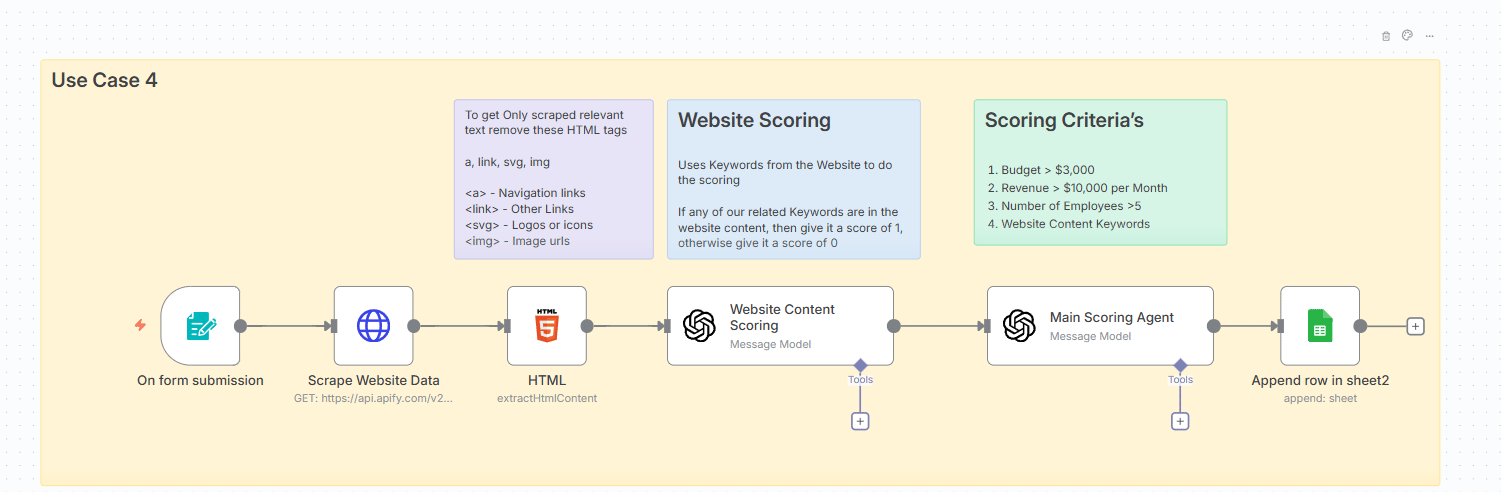Click '<svg> - Logos or icons' line
Screen dimensions: 1501x492
tap(529, 225)
